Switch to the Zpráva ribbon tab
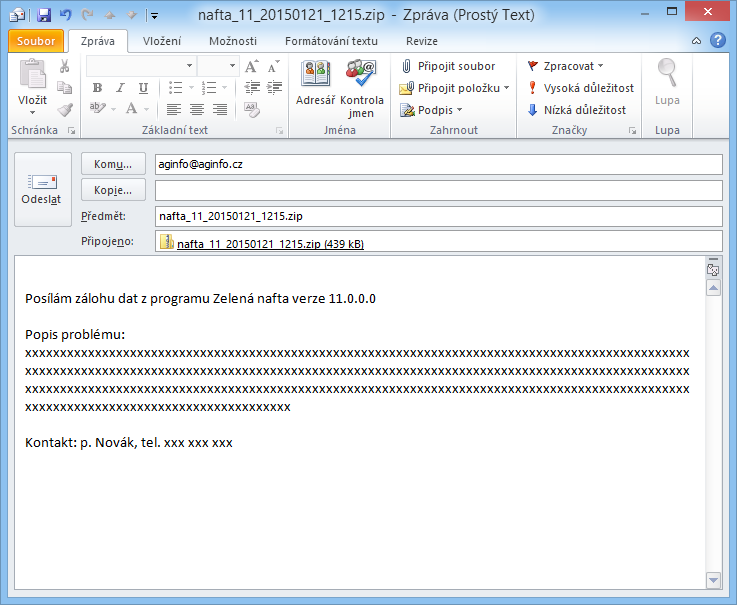The height and width of the screenshot is (605, 737). point(98,41)
